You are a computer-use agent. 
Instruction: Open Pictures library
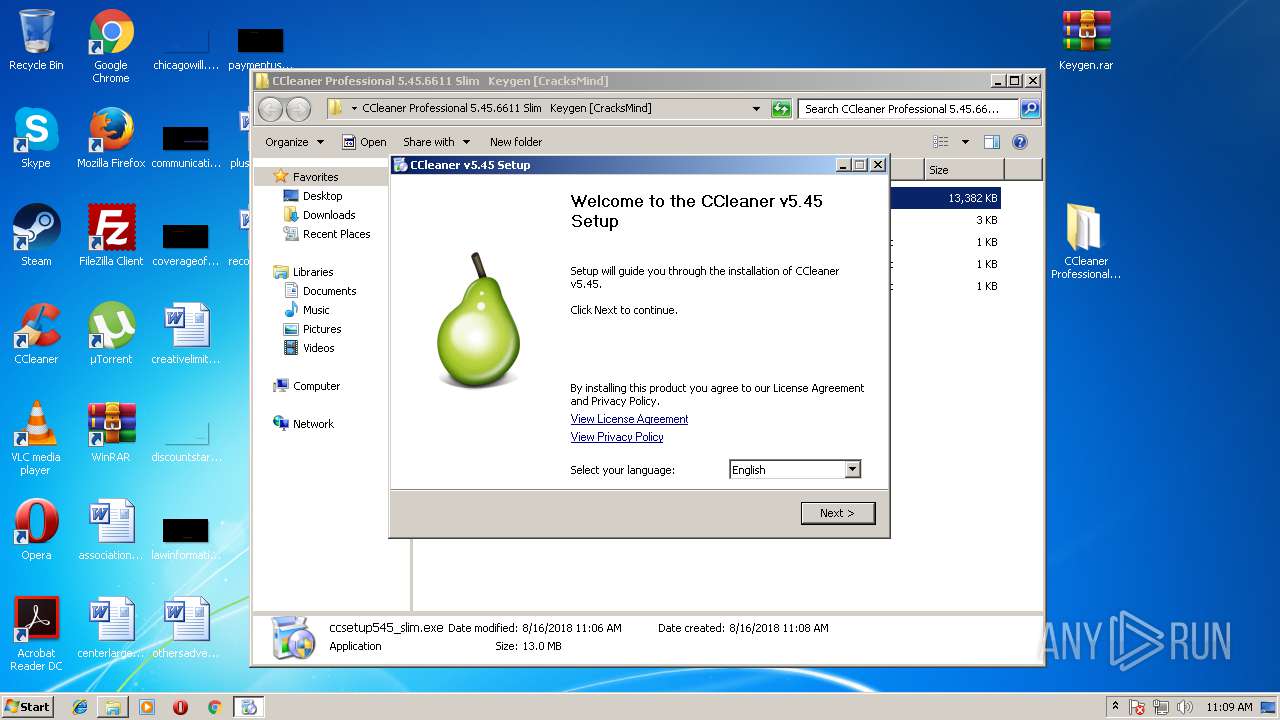[322, 329]
